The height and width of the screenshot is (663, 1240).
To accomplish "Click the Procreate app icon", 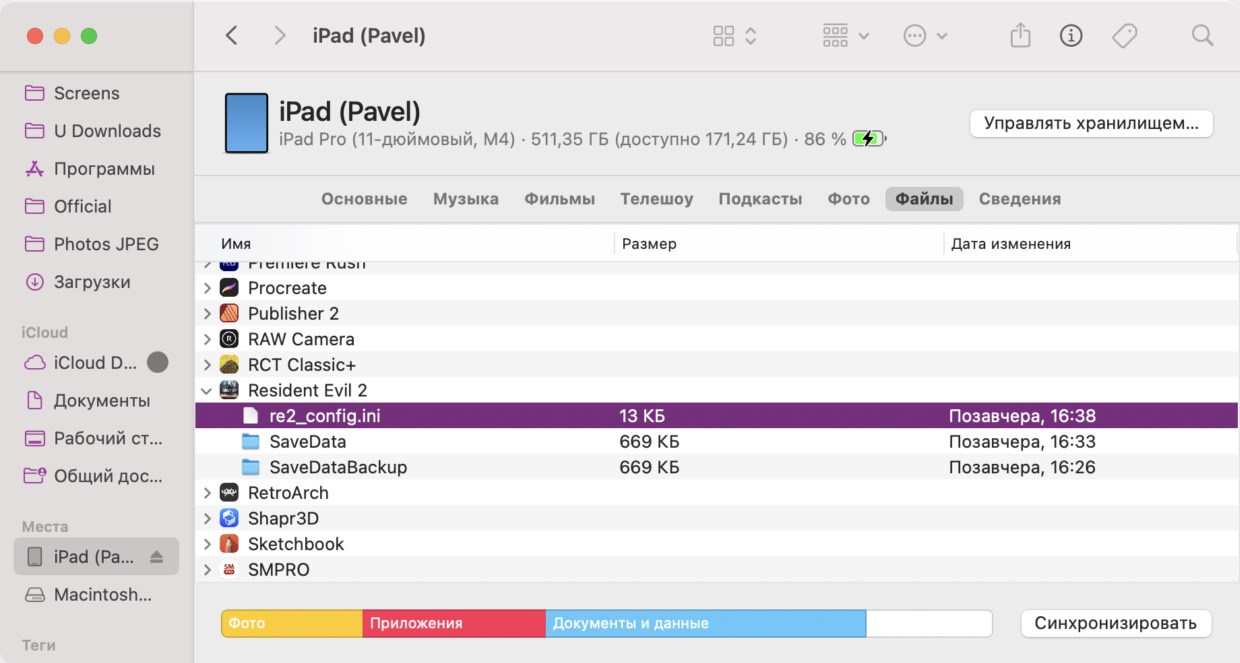I will pyautogui.click(x=229, y=288).
